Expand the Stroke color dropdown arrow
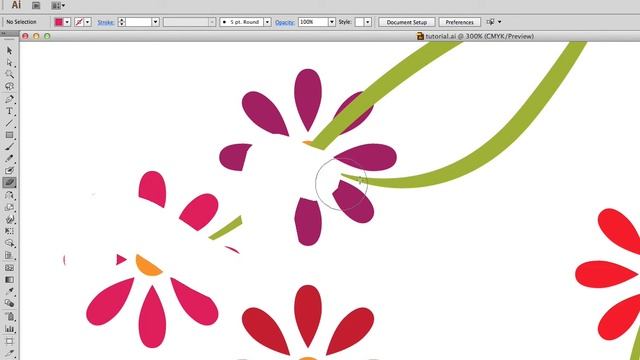The width and height of the screenshot is (640, 360). [87, 22]
